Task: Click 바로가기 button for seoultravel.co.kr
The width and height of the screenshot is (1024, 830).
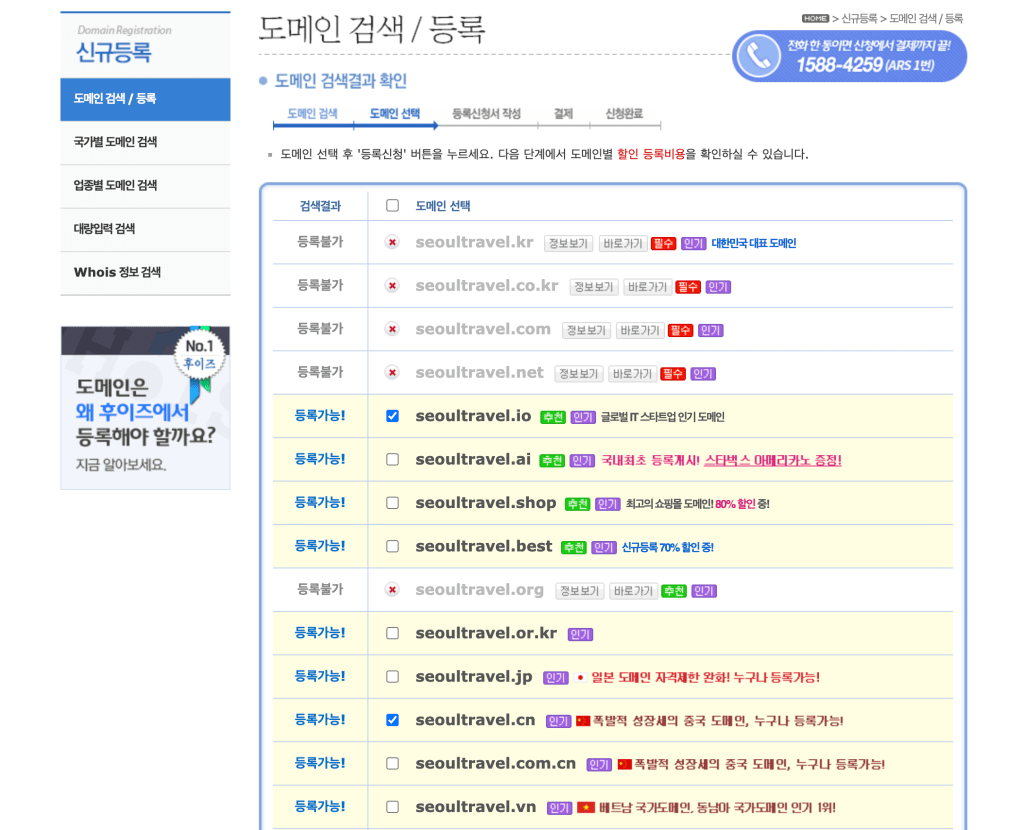Action: click(648, 287)
